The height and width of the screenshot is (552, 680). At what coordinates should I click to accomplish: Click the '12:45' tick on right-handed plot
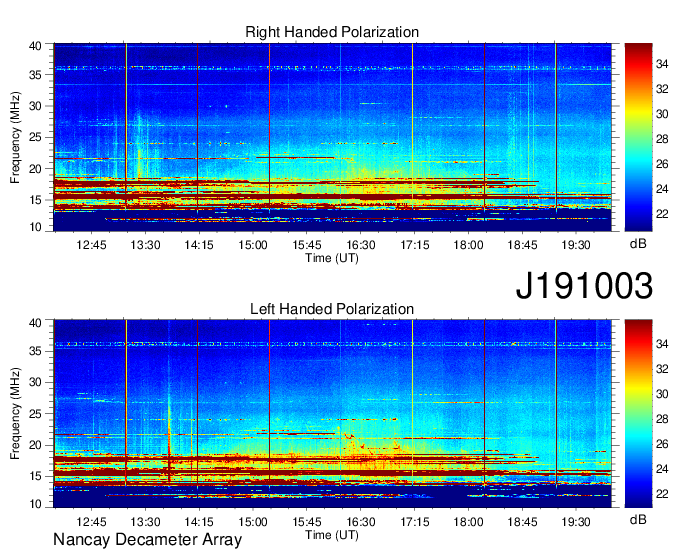pyautogui.click(x=91, y=245)
